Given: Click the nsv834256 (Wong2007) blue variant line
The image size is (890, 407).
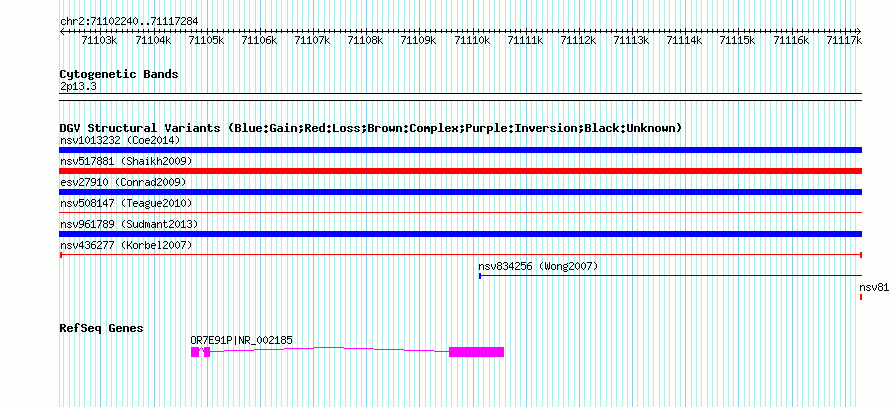Looking at the screenshot, I should coord(670,276).
